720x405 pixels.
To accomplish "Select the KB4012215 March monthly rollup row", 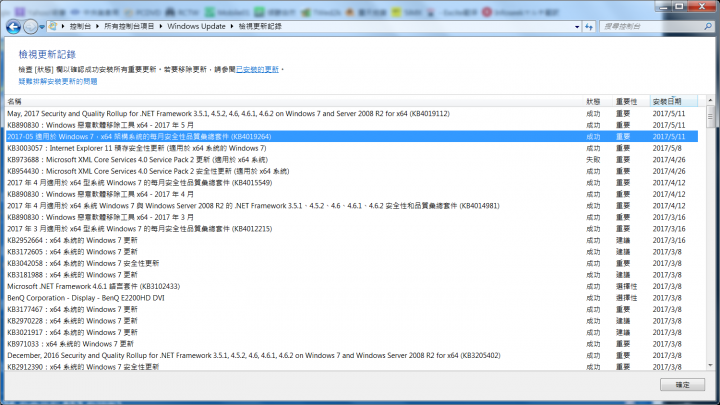I will pos(352,229).
